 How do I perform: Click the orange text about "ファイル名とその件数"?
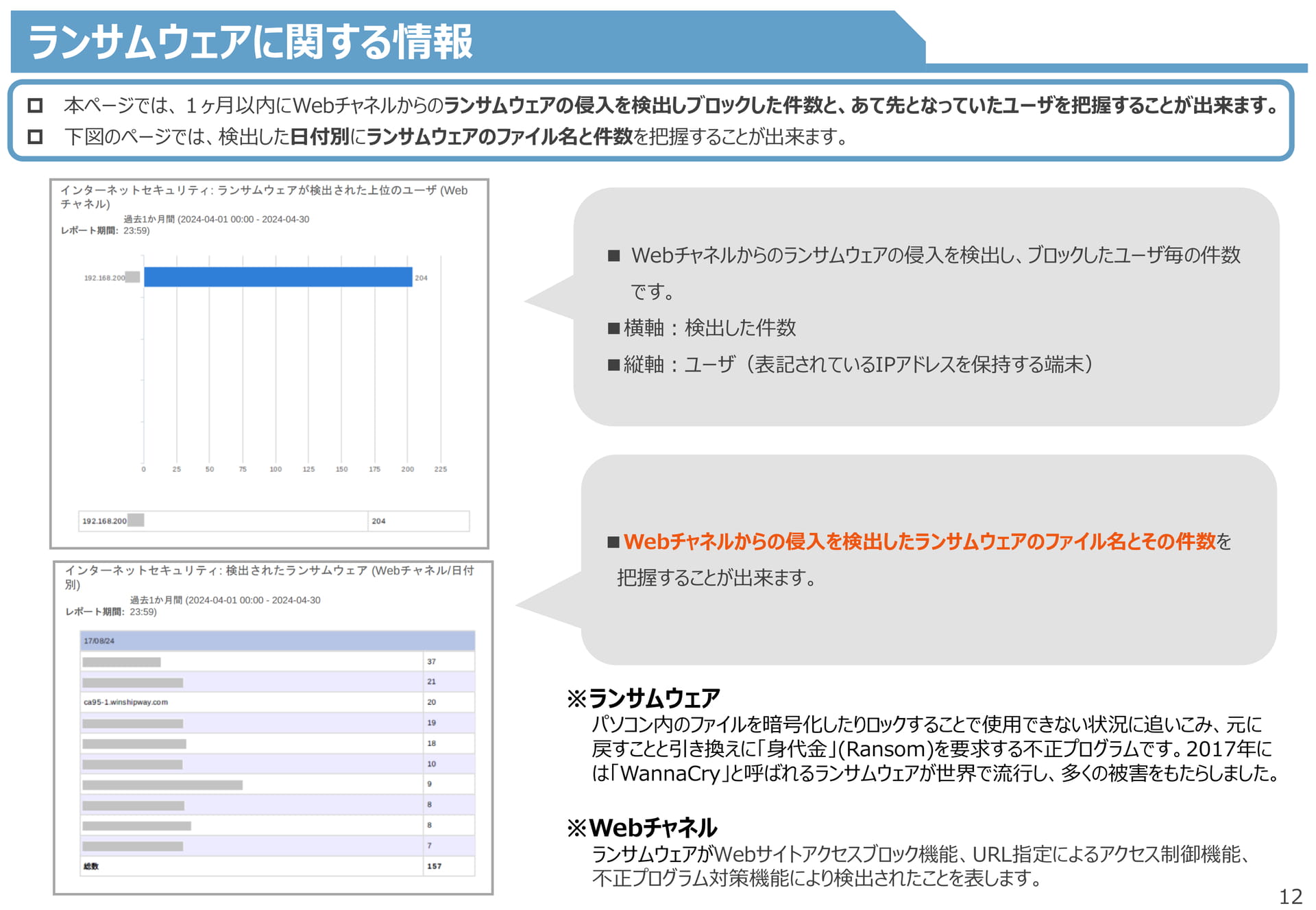click(x=919, y=542)
